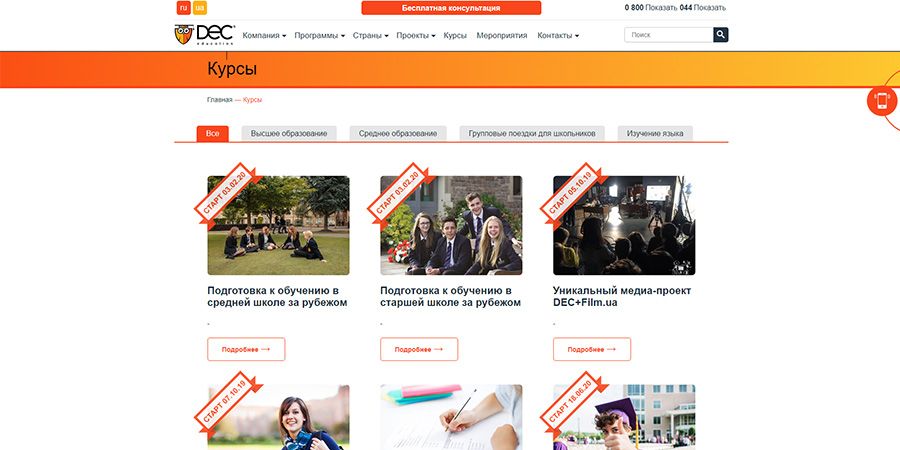Switch site language to ru
900x450 pixels.
coord(184,8)
